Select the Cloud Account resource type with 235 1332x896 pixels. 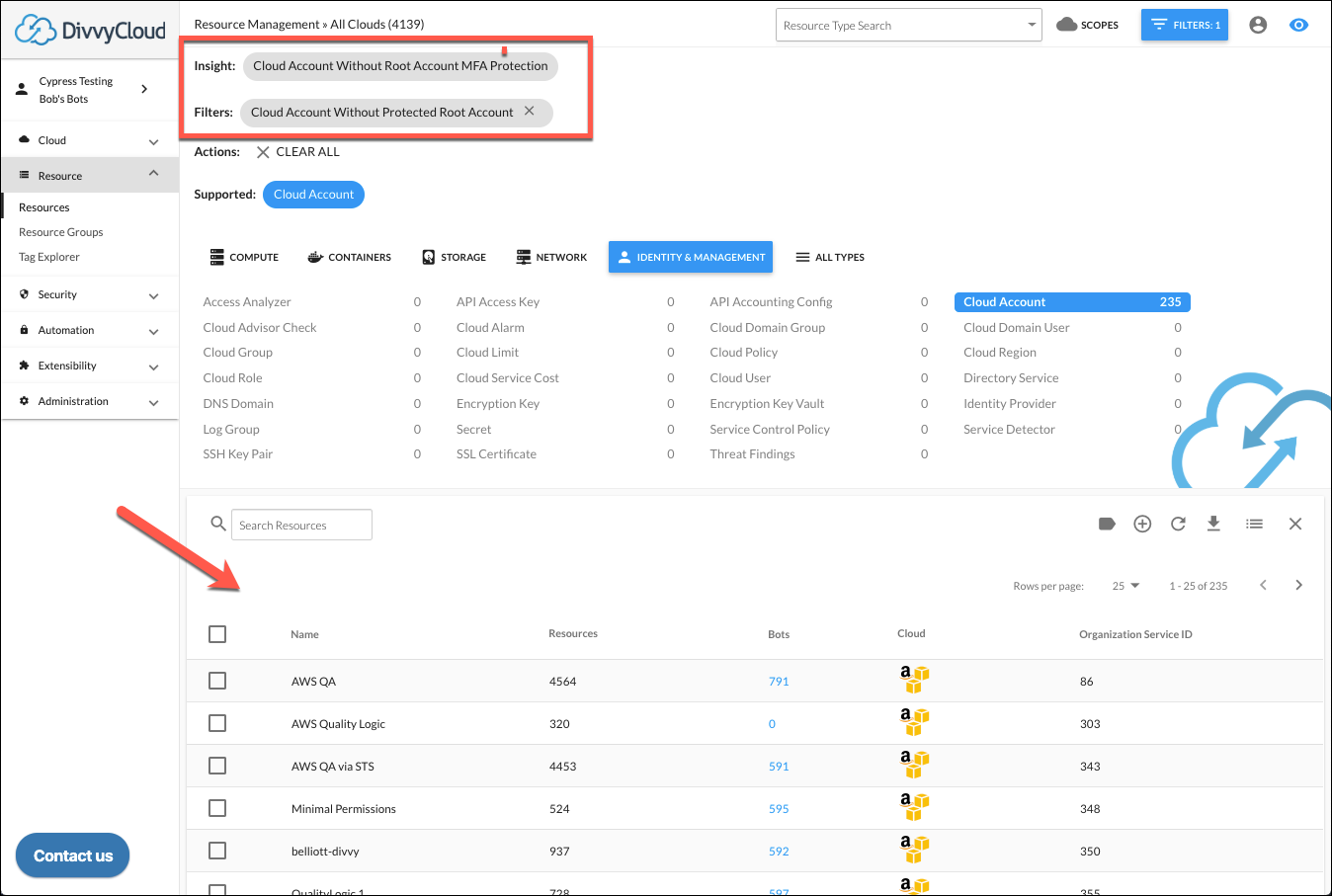(x=1072, y=302)
